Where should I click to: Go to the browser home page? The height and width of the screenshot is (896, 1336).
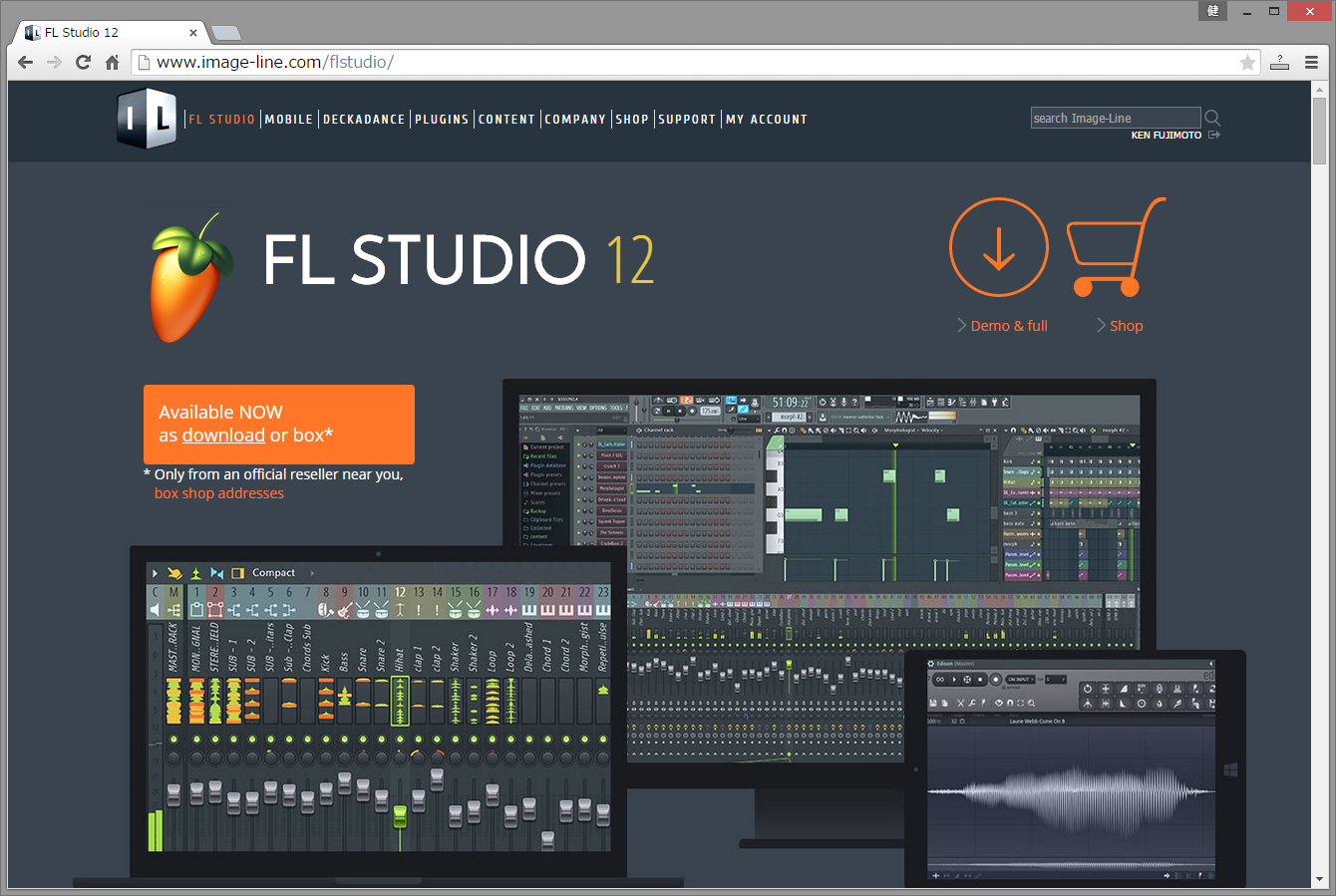(x=112, y=62)
